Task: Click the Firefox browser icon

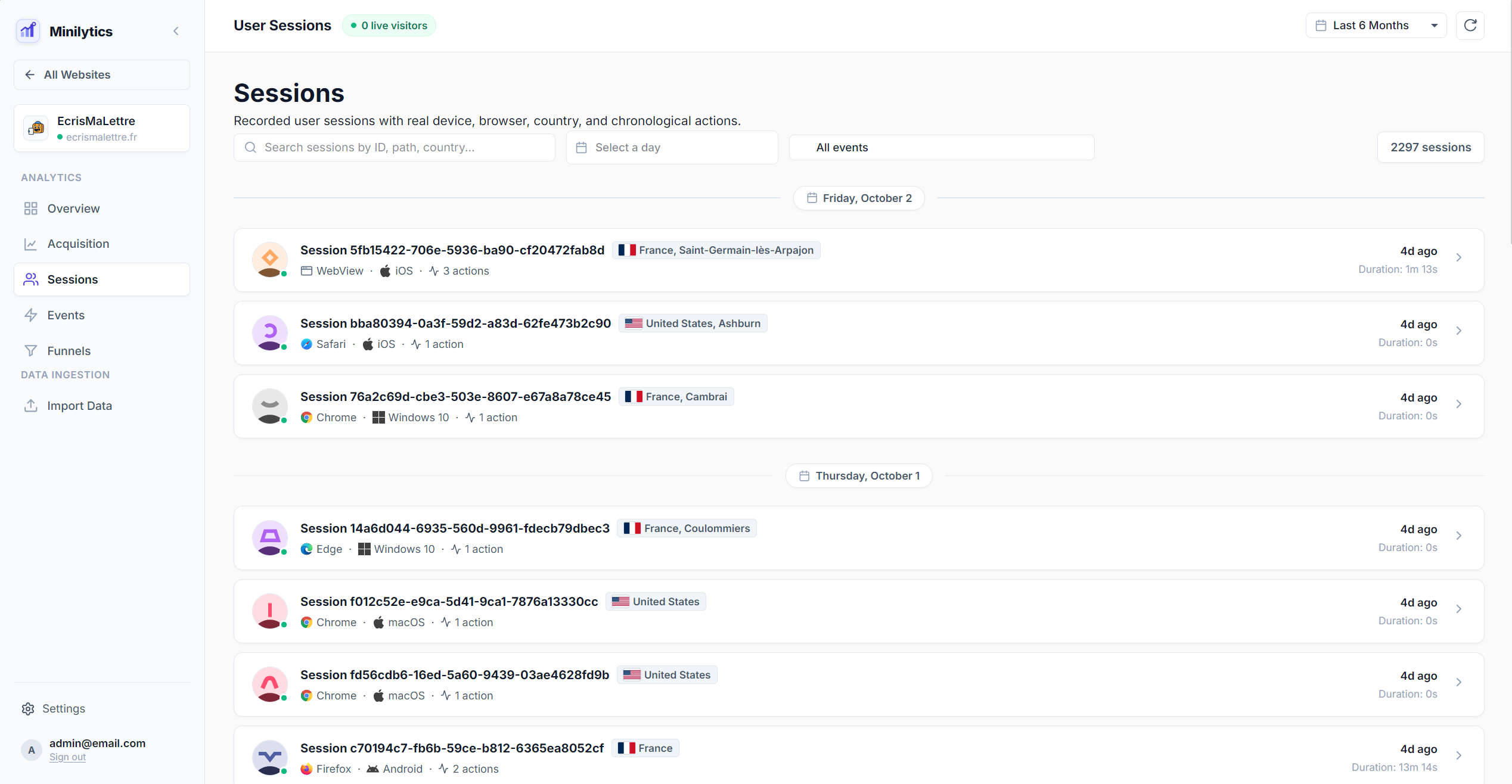Action: [306, 769]
